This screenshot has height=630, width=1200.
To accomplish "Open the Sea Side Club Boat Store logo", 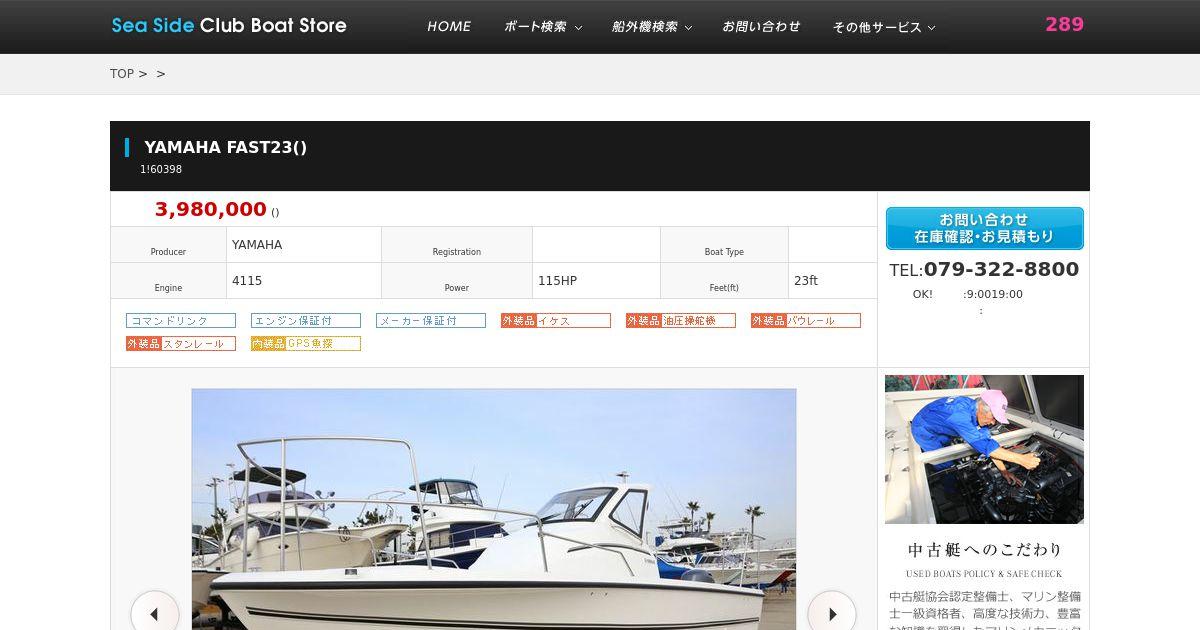I will click(229, 25).
